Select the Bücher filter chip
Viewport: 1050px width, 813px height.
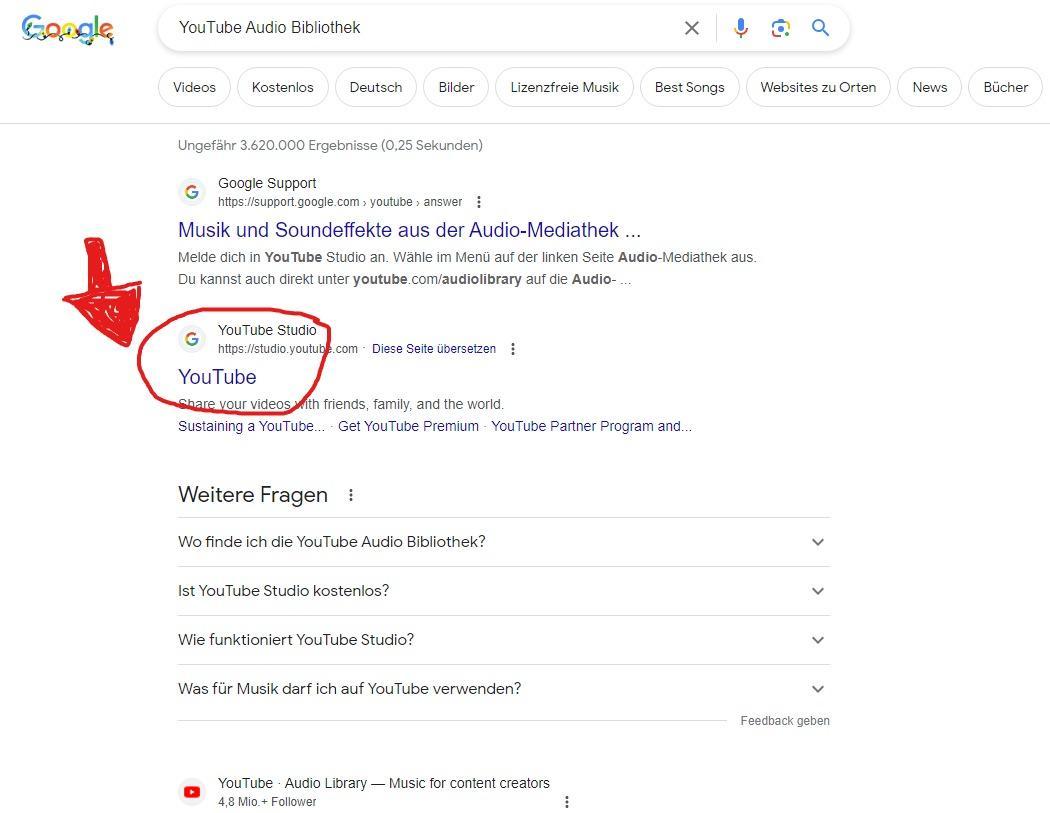(x=1006, y=87)
